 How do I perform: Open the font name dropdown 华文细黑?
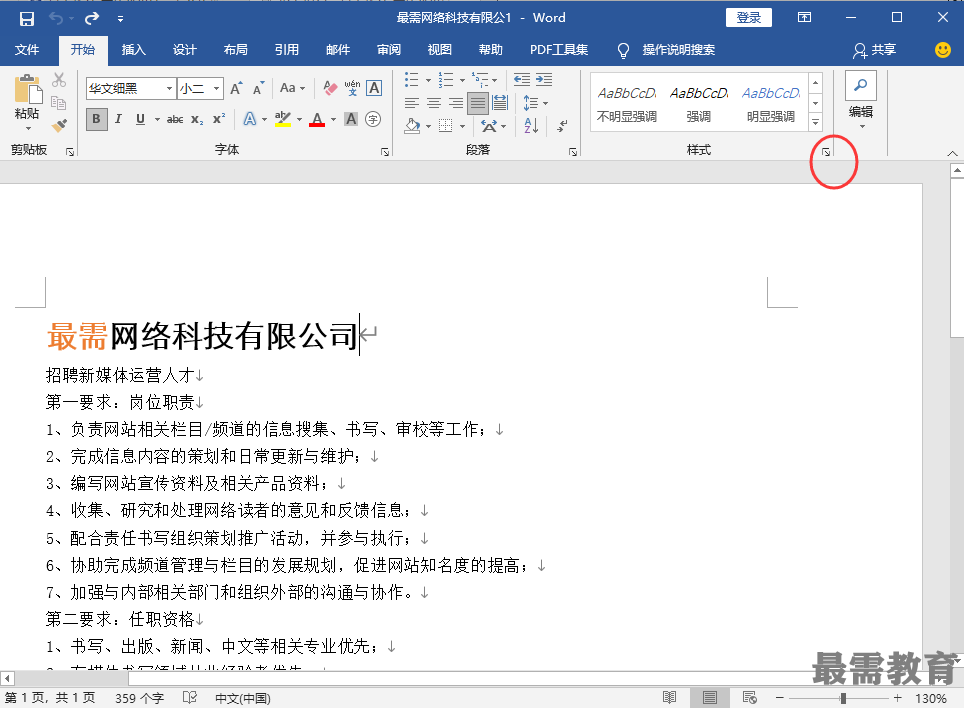coord(169,88)
